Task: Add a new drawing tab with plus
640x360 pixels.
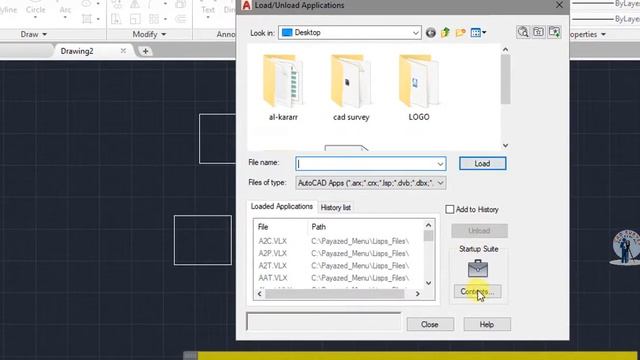Action: [145, 51]
